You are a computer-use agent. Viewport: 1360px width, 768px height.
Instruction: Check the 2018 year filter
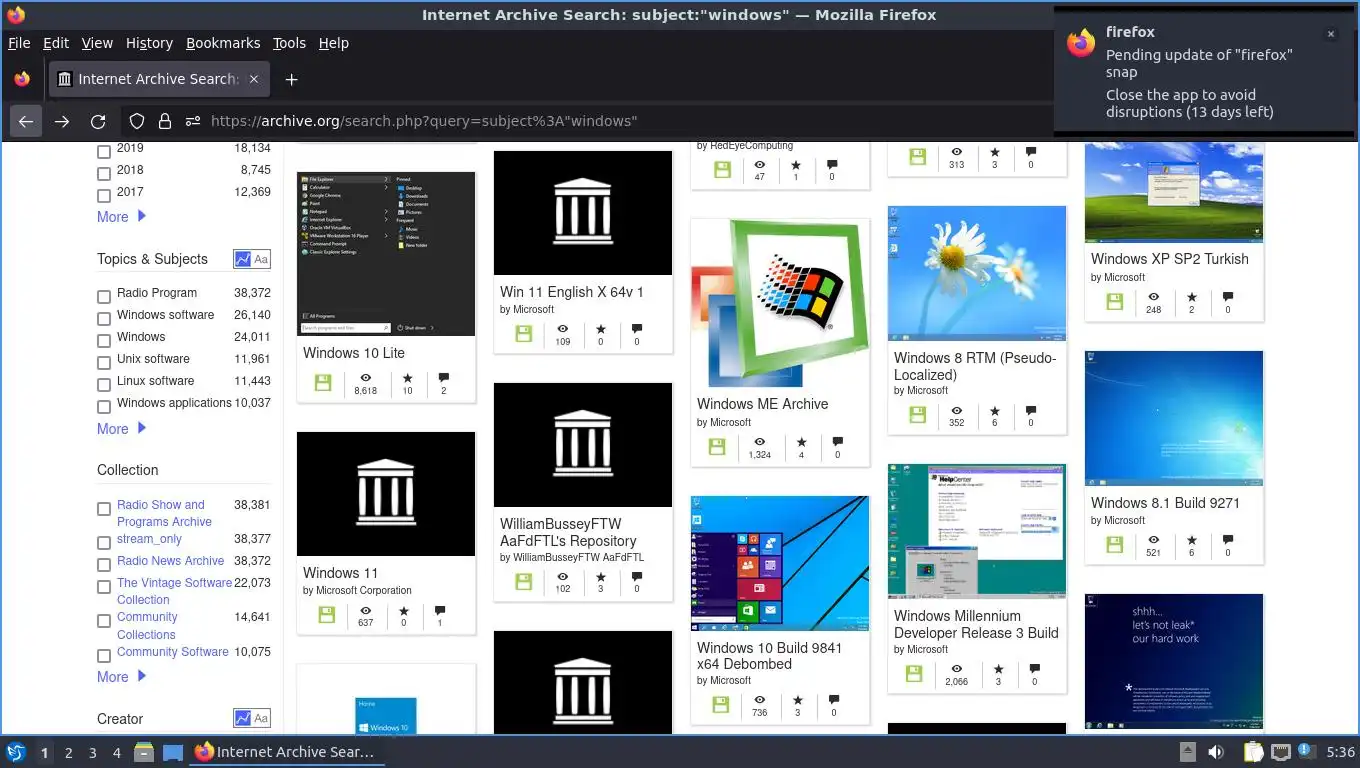pos(104,174)
